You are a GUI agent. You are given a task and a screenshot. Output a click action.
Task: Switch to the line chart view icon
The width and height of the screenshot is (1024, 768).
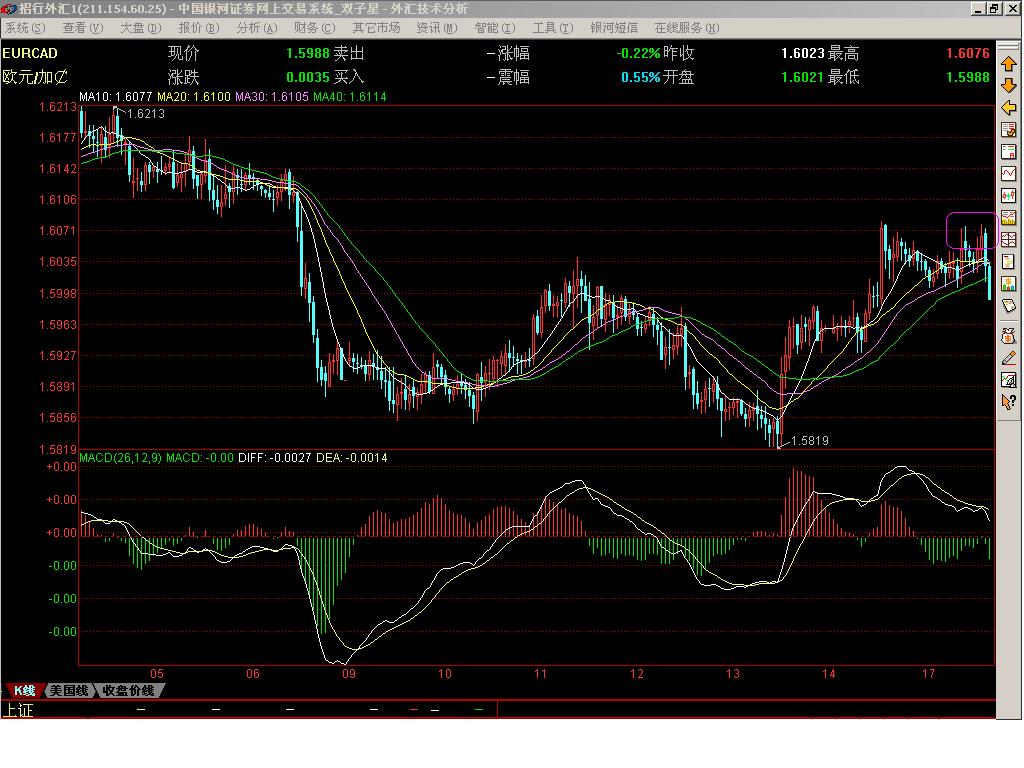(1009, 174)
